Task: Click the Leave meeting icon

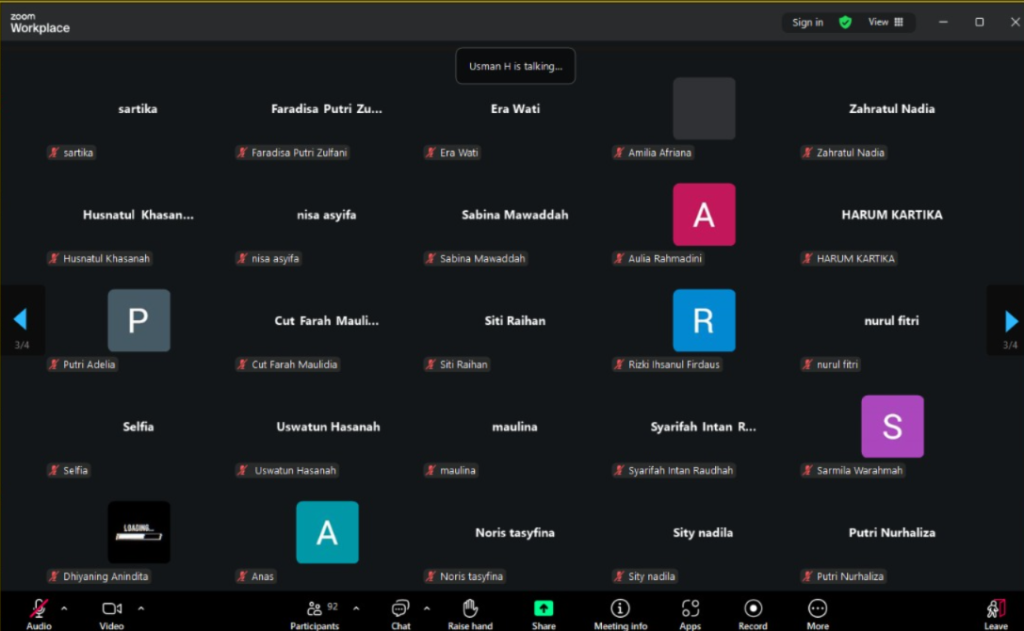Action: pyautogui.click(x=995, y=609)
